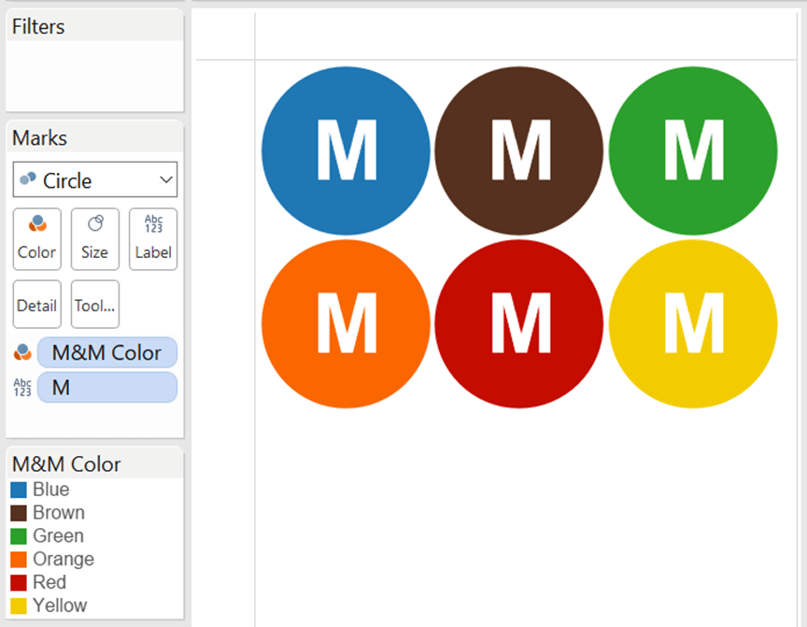Image resolution: width=807 pixels, height=627 pixels.
Task: Click the Label button on the Marks card
Action: 152,238
